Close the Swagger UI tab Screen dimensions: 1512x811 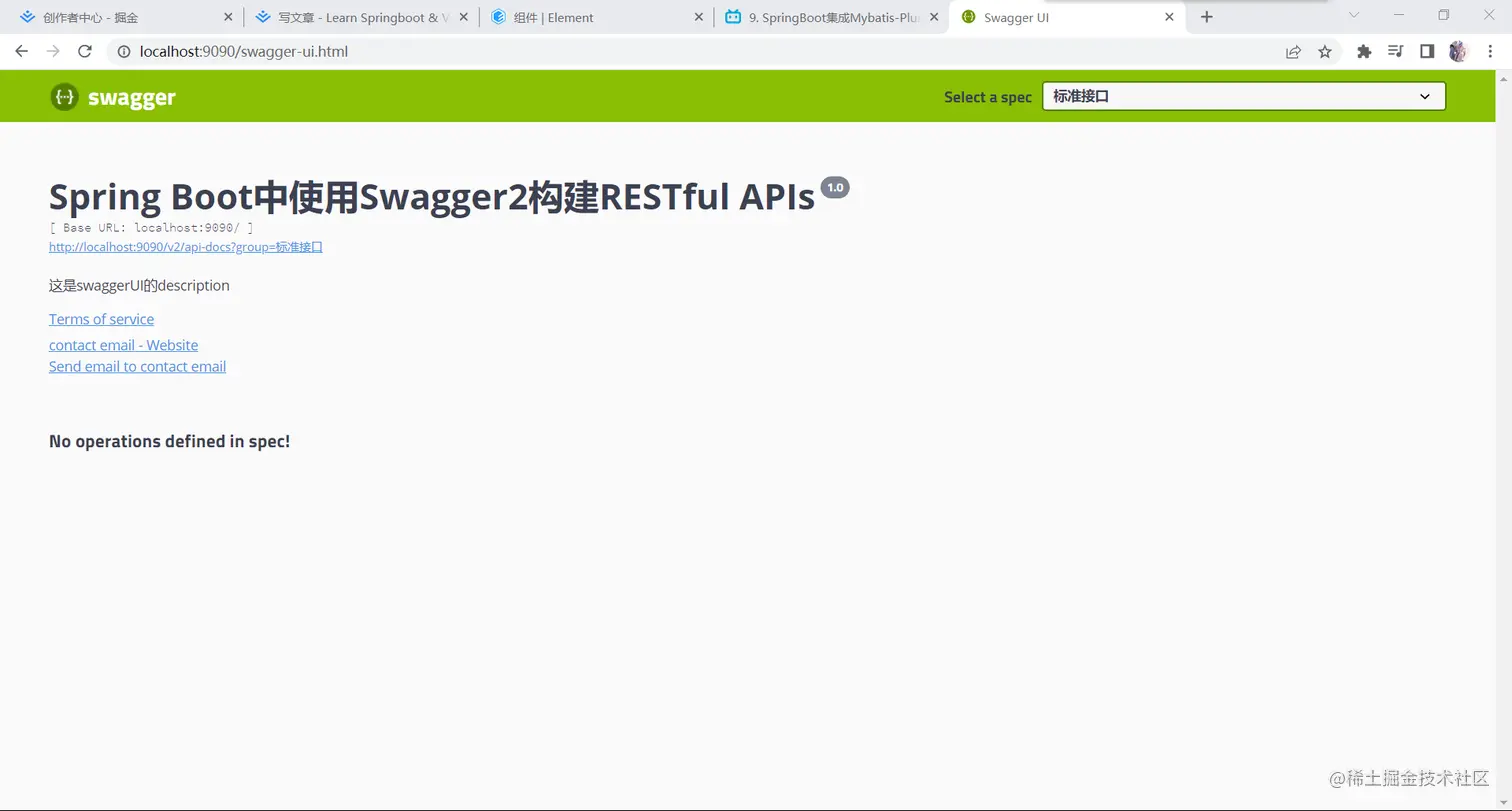(1169, 17)
